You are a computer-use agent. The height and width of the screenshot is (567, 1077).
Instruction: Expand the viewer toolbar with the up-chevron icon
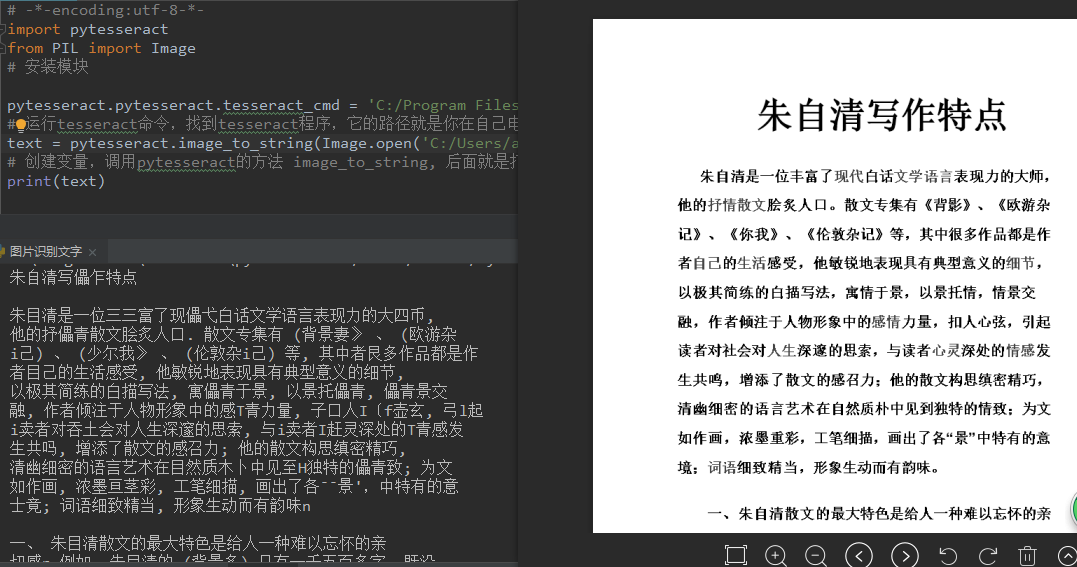click(1067, 555)
